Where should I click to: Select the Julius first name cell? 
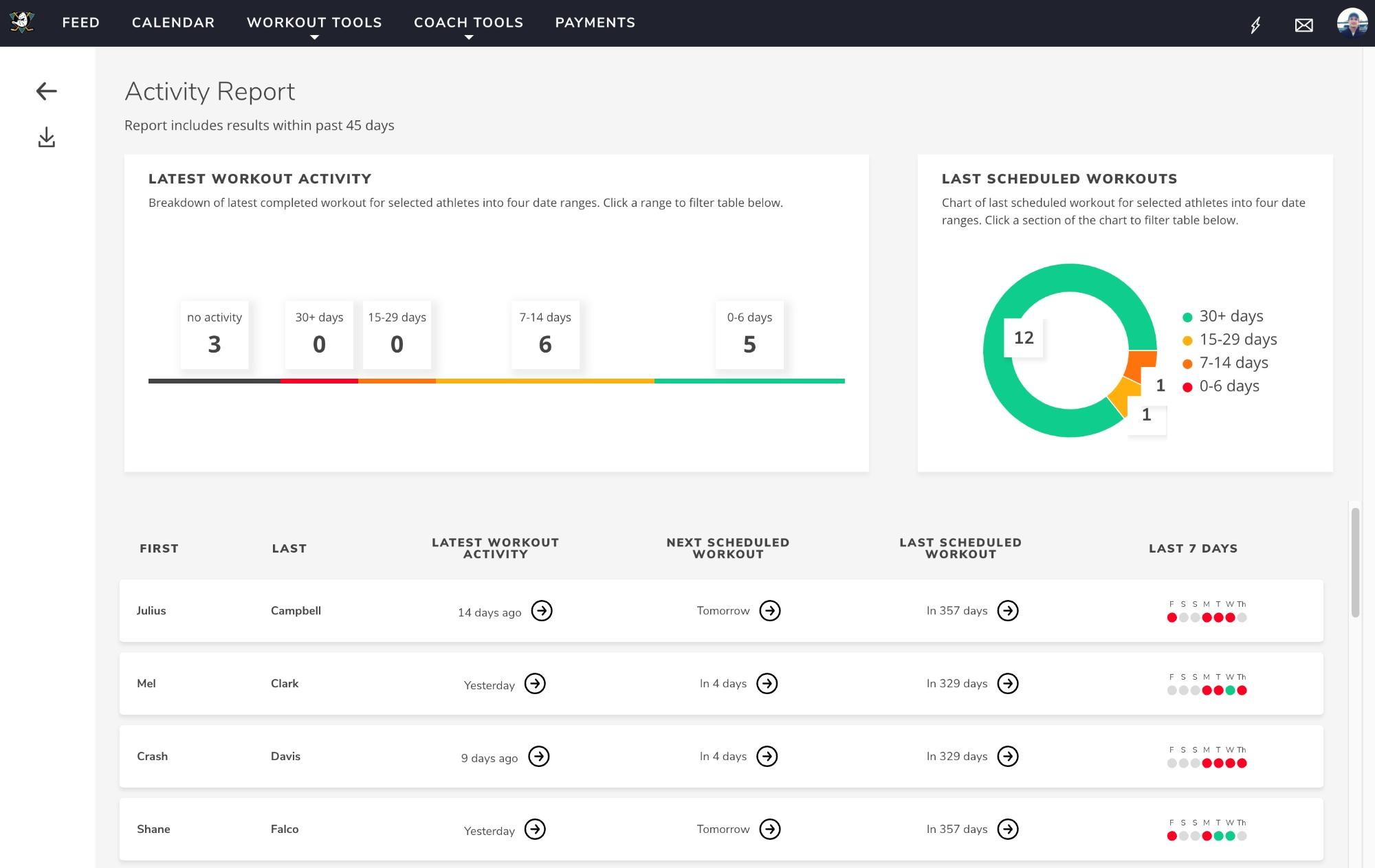point(151,610)
